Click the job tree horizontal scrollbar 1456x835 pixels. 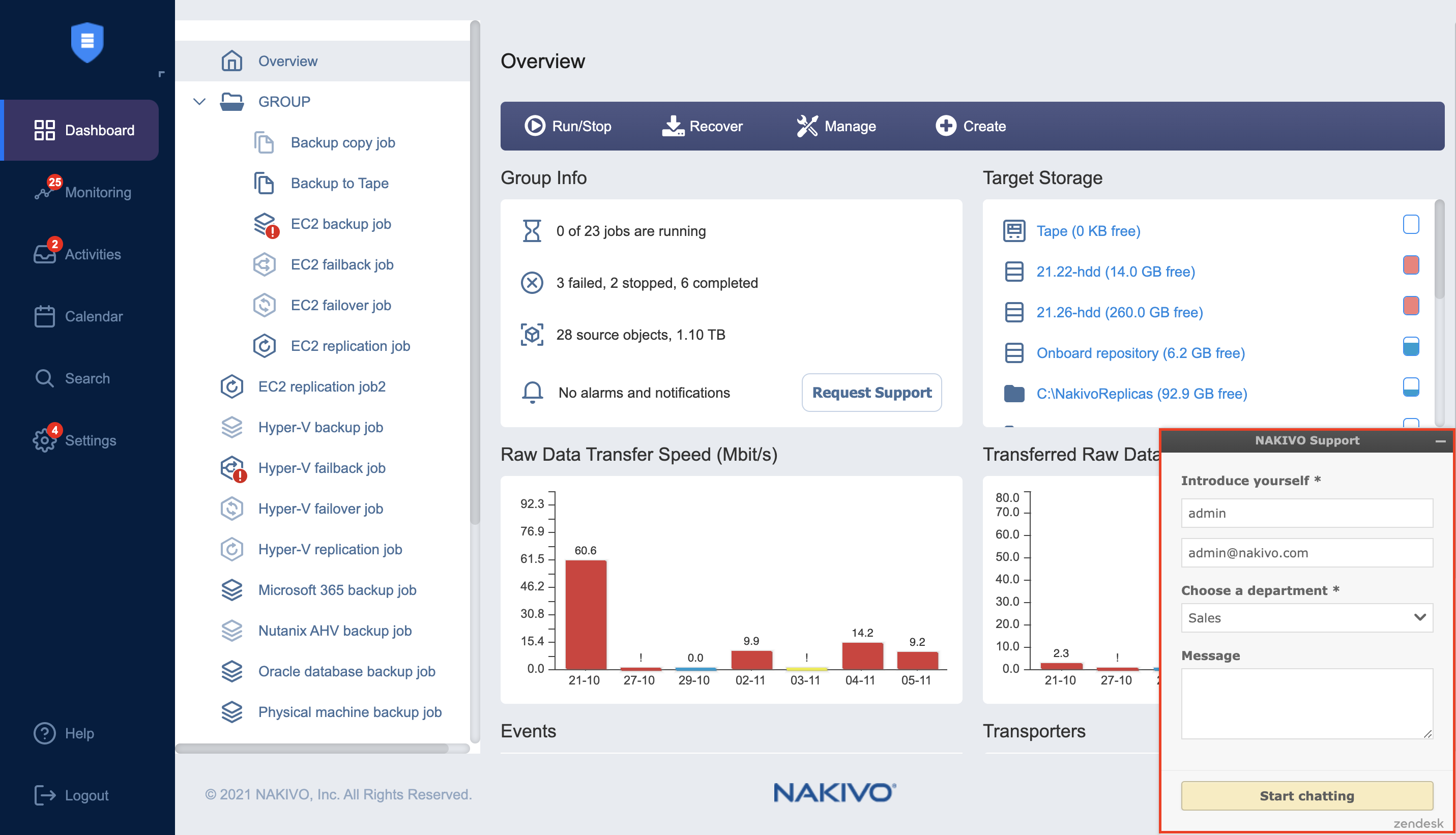[311, 748]
